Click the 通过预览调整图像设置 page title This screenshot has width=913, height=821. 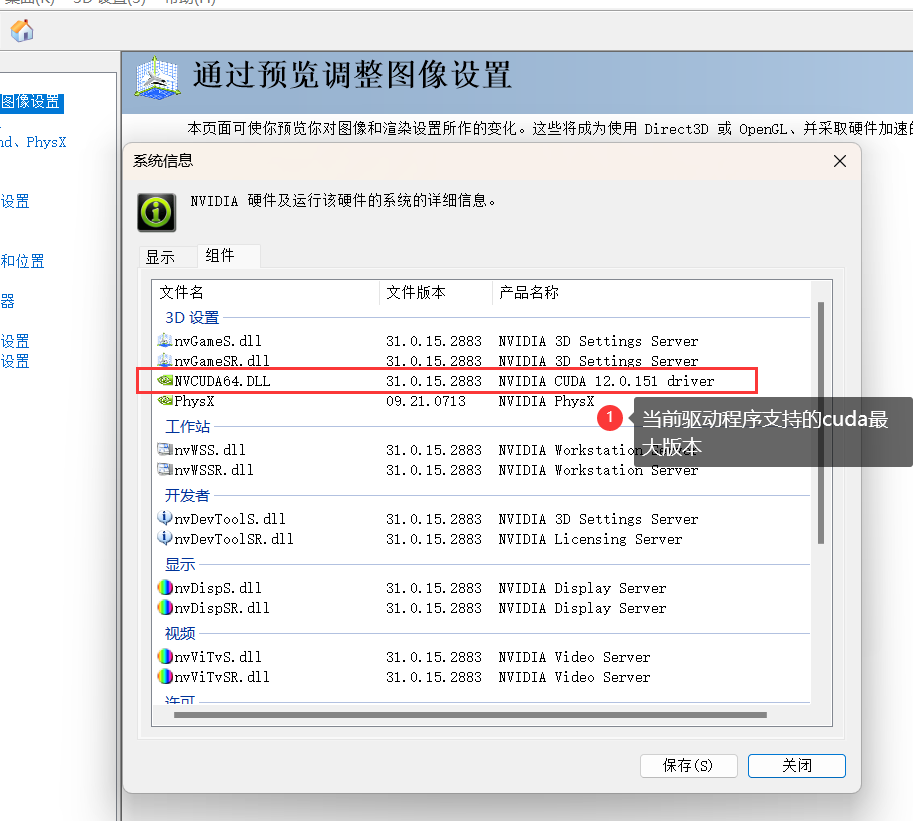352,75
